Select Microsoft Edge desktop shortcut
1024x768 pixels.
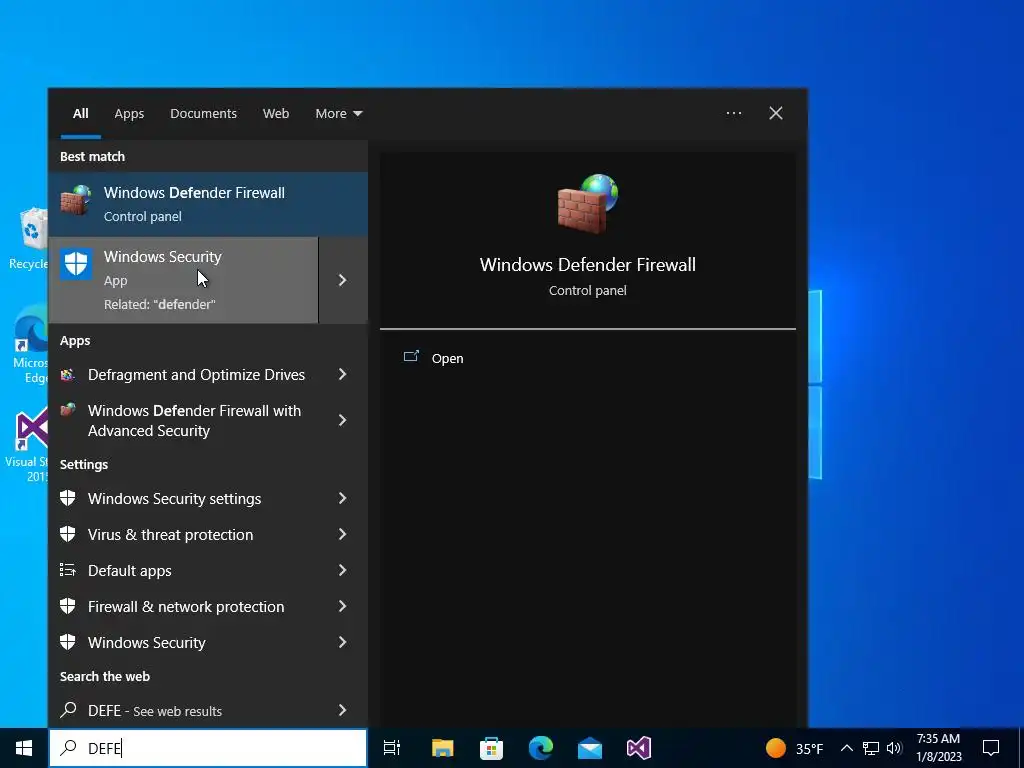[x=31, y=344]
